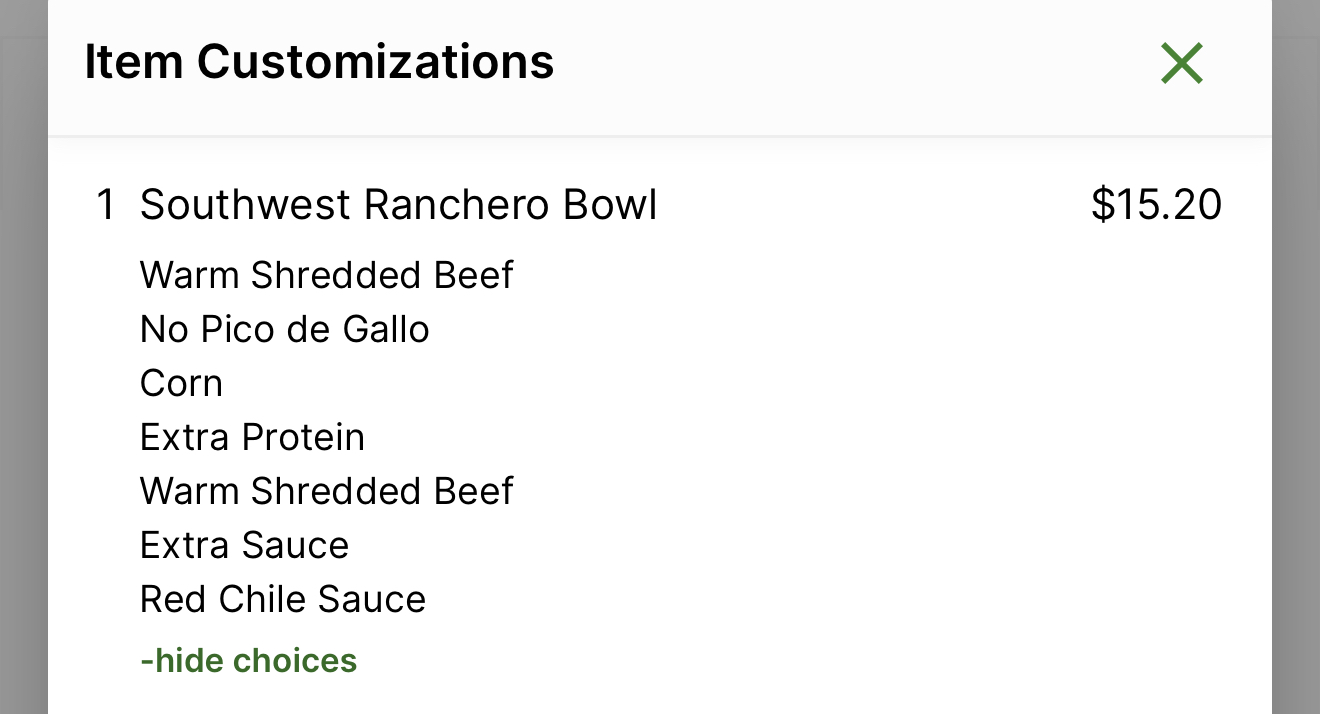Close the Item Customizations dialog
The height and width of the screenshot is (714, 1320).
[x=1181, y=62]
